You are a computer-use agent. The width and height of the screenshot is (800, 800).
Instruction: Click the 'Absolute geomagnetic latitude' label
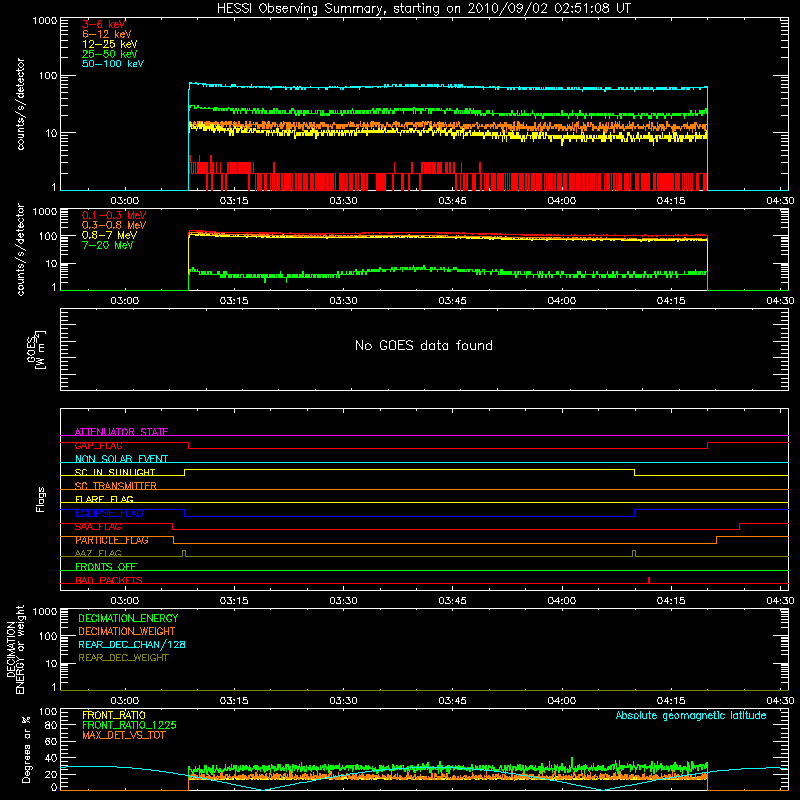point(691,715)
